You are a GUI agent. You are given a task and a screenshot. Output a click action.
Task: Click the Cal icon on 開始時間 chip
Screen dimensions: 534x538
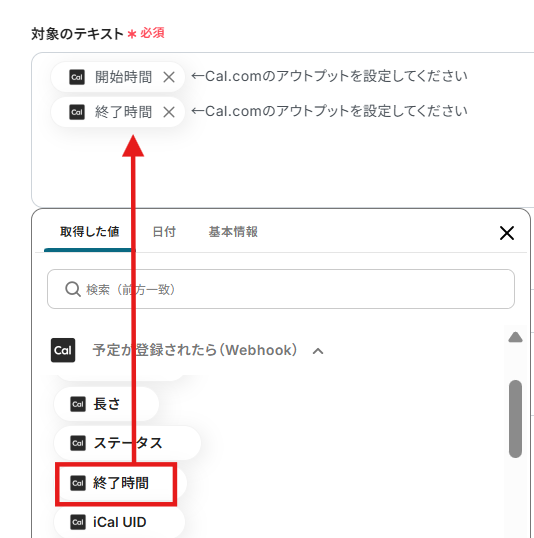click(77, 77)
